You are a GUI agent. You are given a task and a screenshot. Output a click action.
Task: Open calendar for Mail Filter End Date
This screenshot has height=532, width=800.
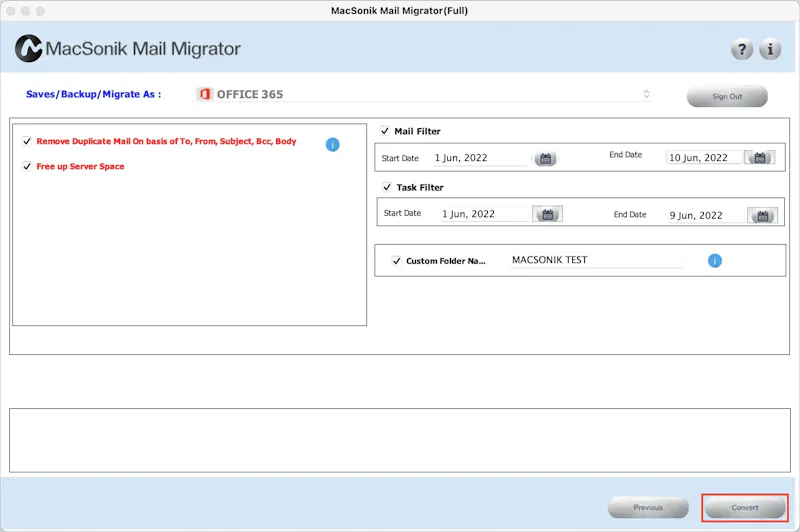point(760,158)
